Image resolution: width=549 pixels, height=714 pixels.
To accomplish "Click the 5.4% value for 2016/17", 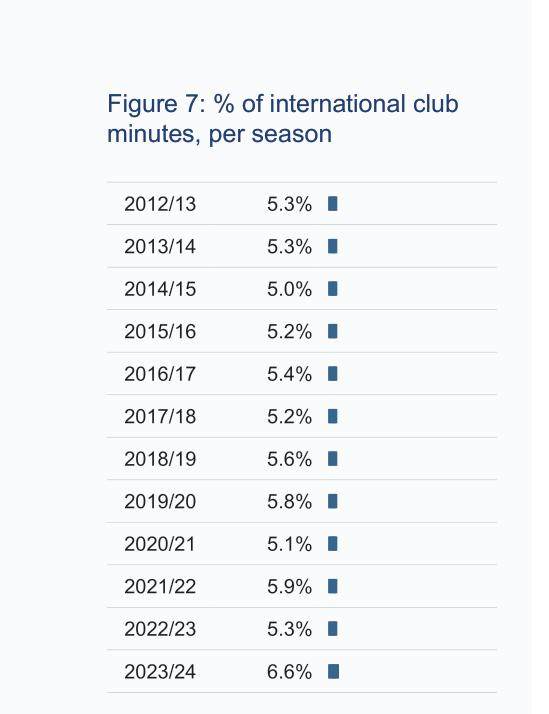I will (290, 374).
